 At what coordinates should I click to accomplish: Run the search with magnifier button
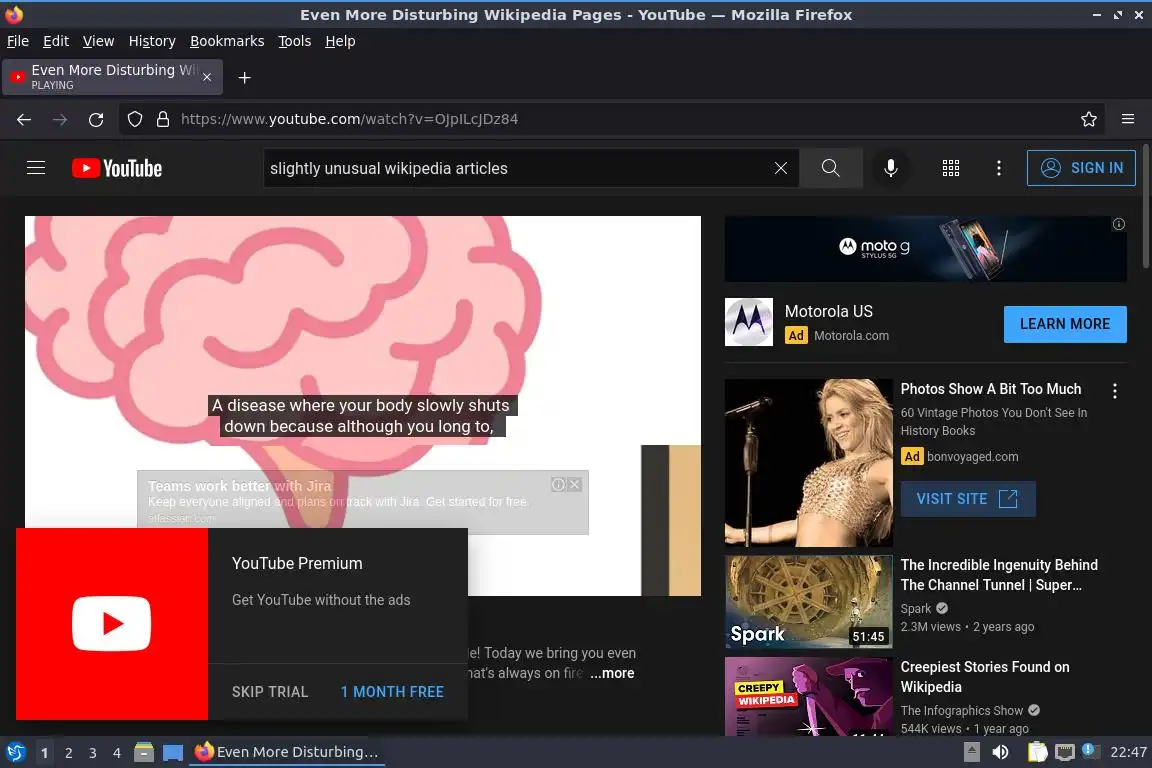pyautogui.click(x=831, y=168)
